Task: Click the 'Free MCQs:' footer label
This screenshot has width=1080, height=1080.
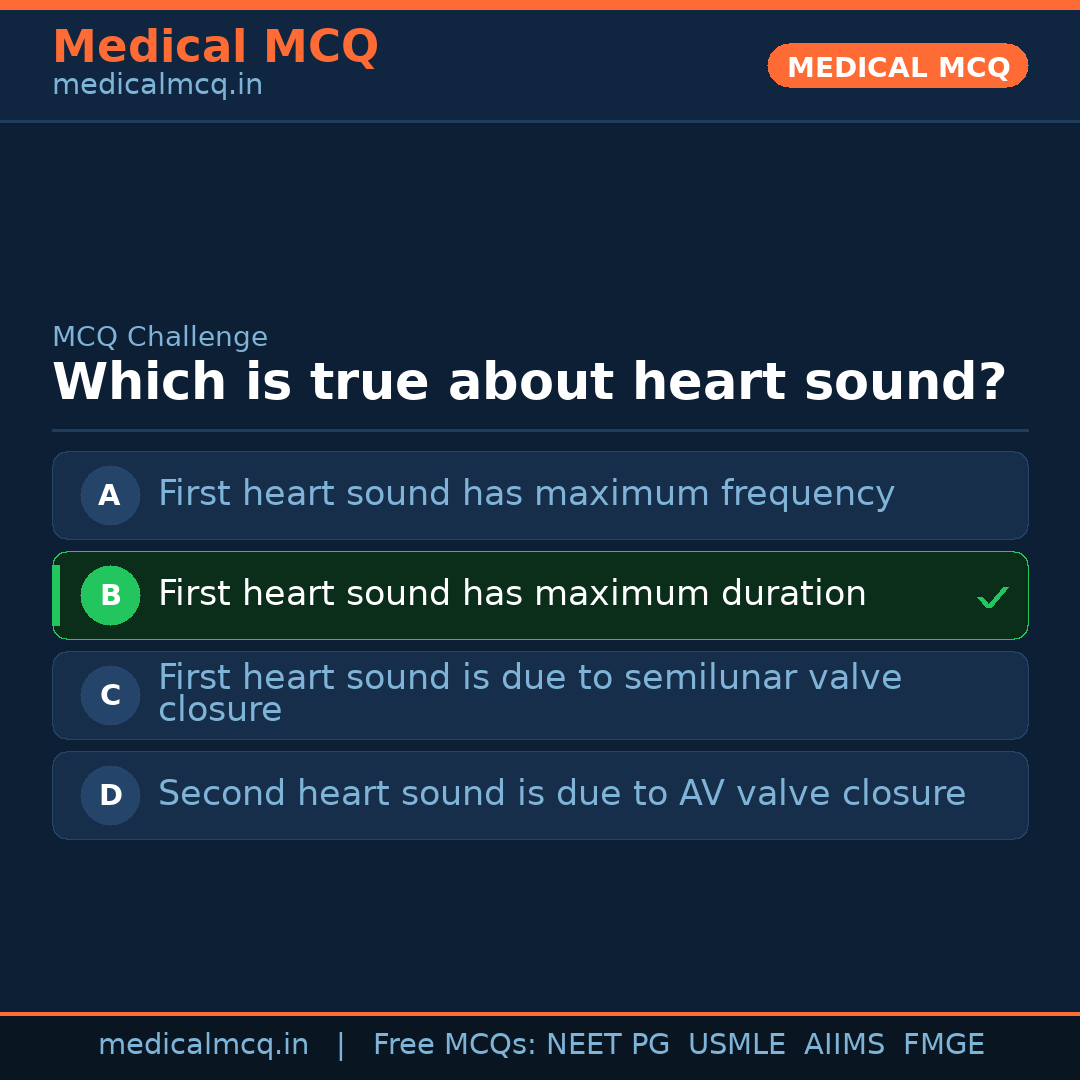Action: [x=455, y=1045]
